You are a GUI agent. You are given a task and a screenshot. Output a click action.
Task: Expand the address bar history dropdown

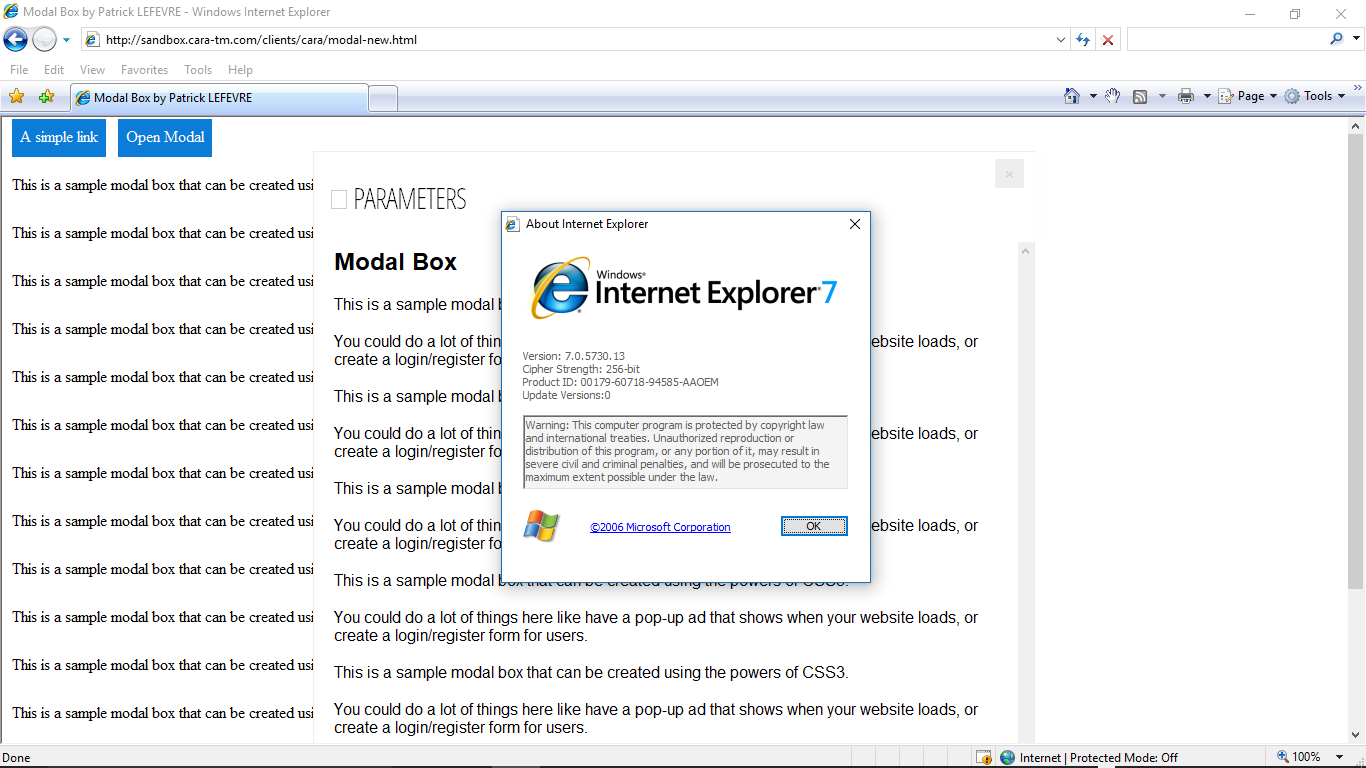[x=1061, y=40]
